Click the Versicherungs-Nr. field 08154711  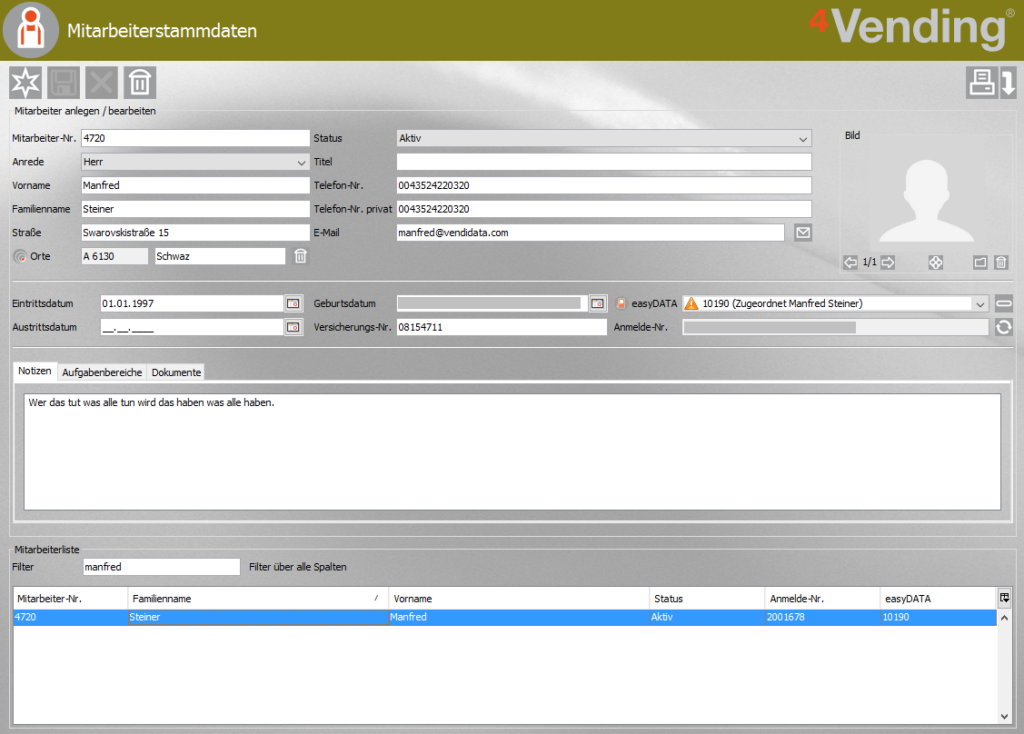point(502,327)
